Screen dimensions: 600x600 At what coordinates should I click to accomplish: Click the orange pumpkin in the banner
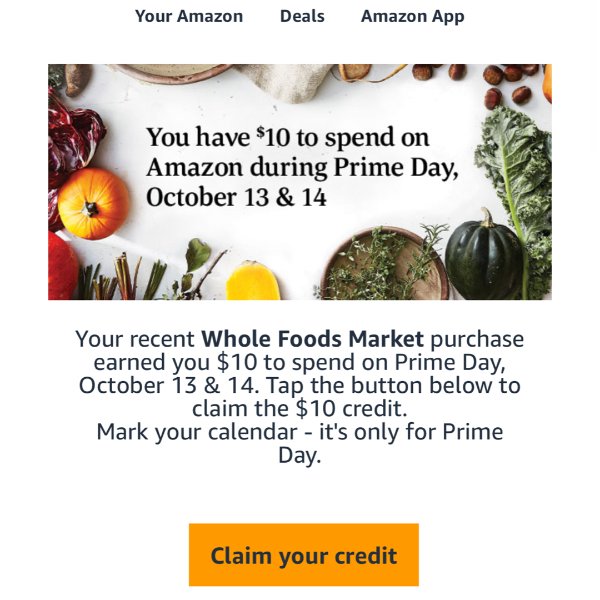click(x=94, y=204)
